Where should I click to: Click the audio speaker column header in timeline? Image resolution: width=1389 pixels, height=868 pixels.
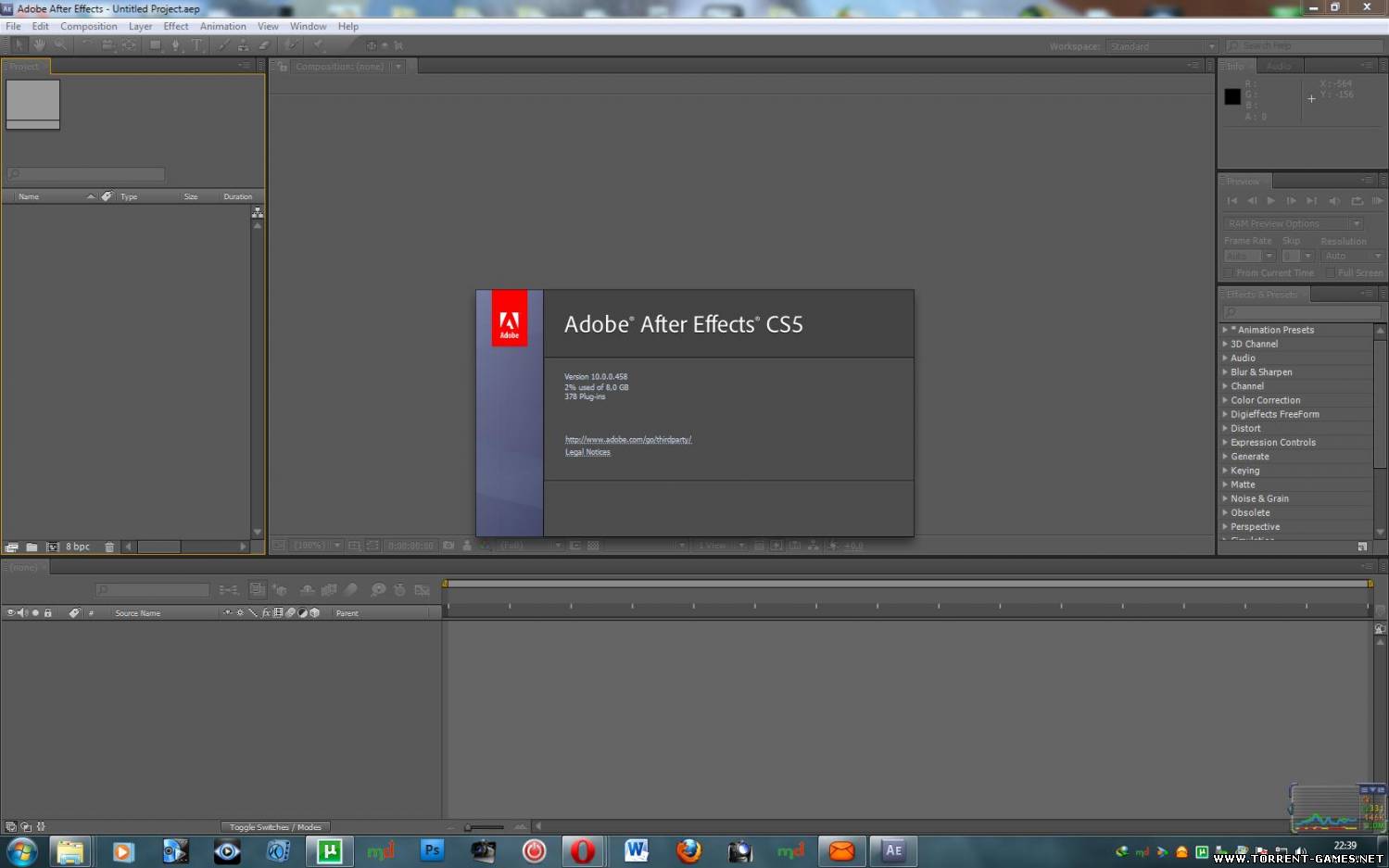pos(22,612)
